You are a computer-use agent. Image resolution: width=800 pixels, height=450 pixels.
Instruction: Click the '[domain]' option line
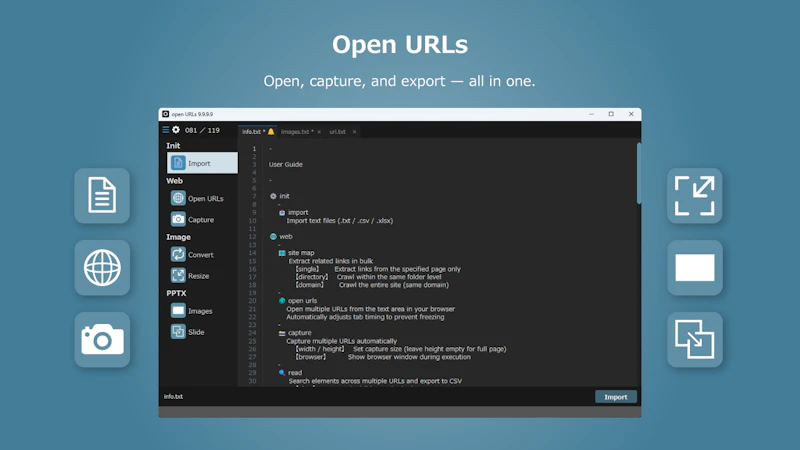(372, 285)
